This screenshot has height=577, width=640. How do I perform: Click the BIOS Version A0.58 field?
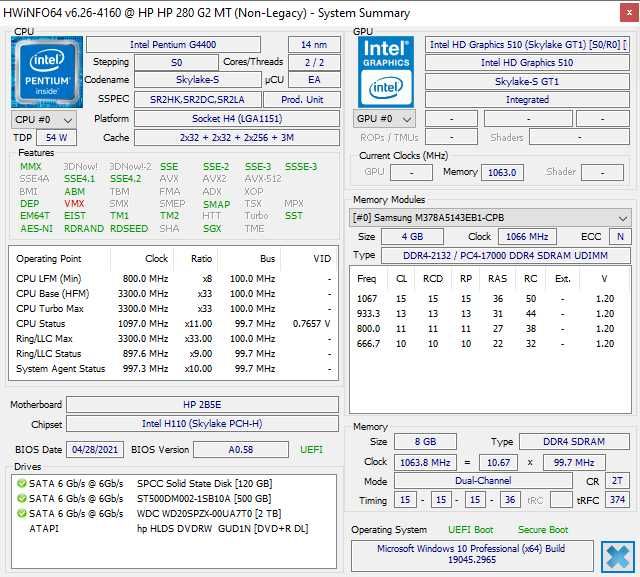tap(240, 450)
